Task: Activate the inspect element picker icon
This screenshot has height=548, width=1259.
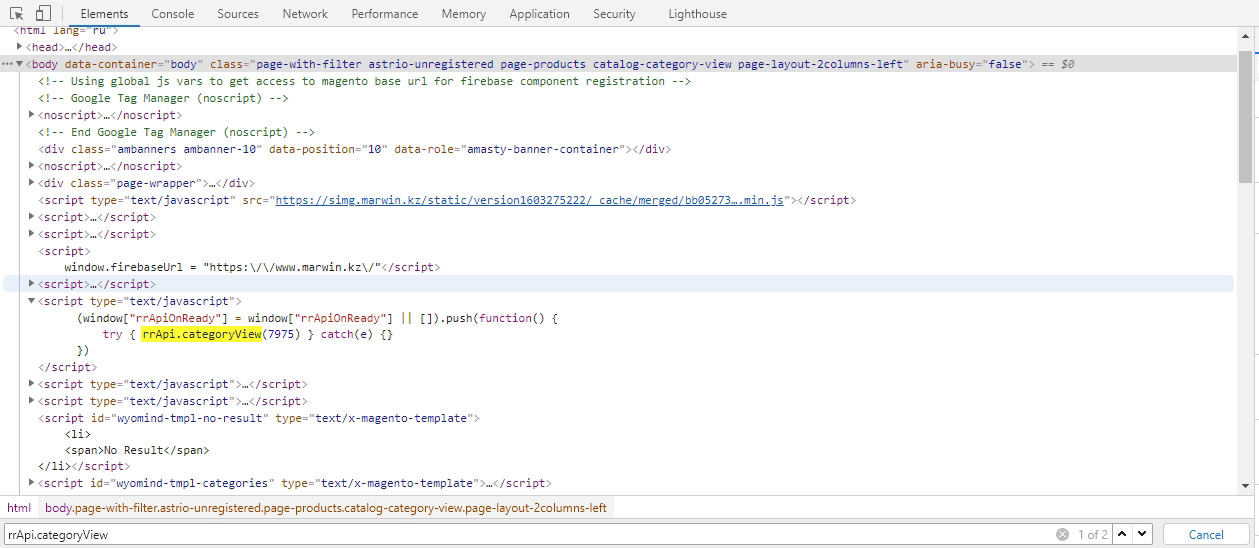Action: point(17,14)
